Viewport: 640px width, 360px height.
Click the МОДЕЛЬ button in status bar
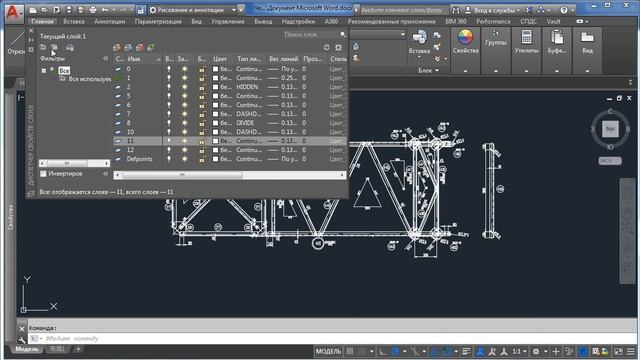click(x=328, y=351)
